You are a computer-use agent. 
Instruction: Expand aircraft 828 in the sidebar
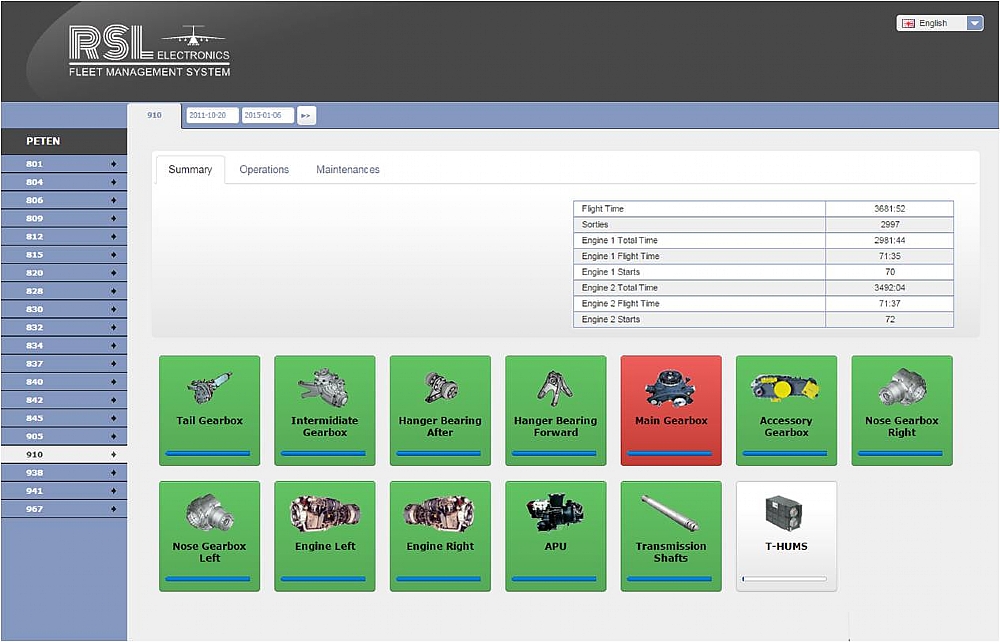click(114, 291)
